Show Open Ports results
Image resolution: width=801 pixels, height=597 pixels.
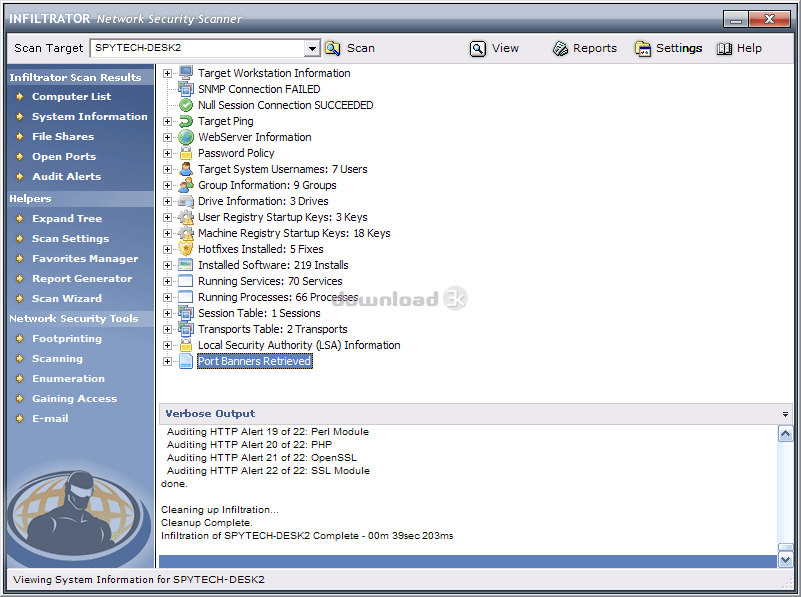click(x=64, y=156)
